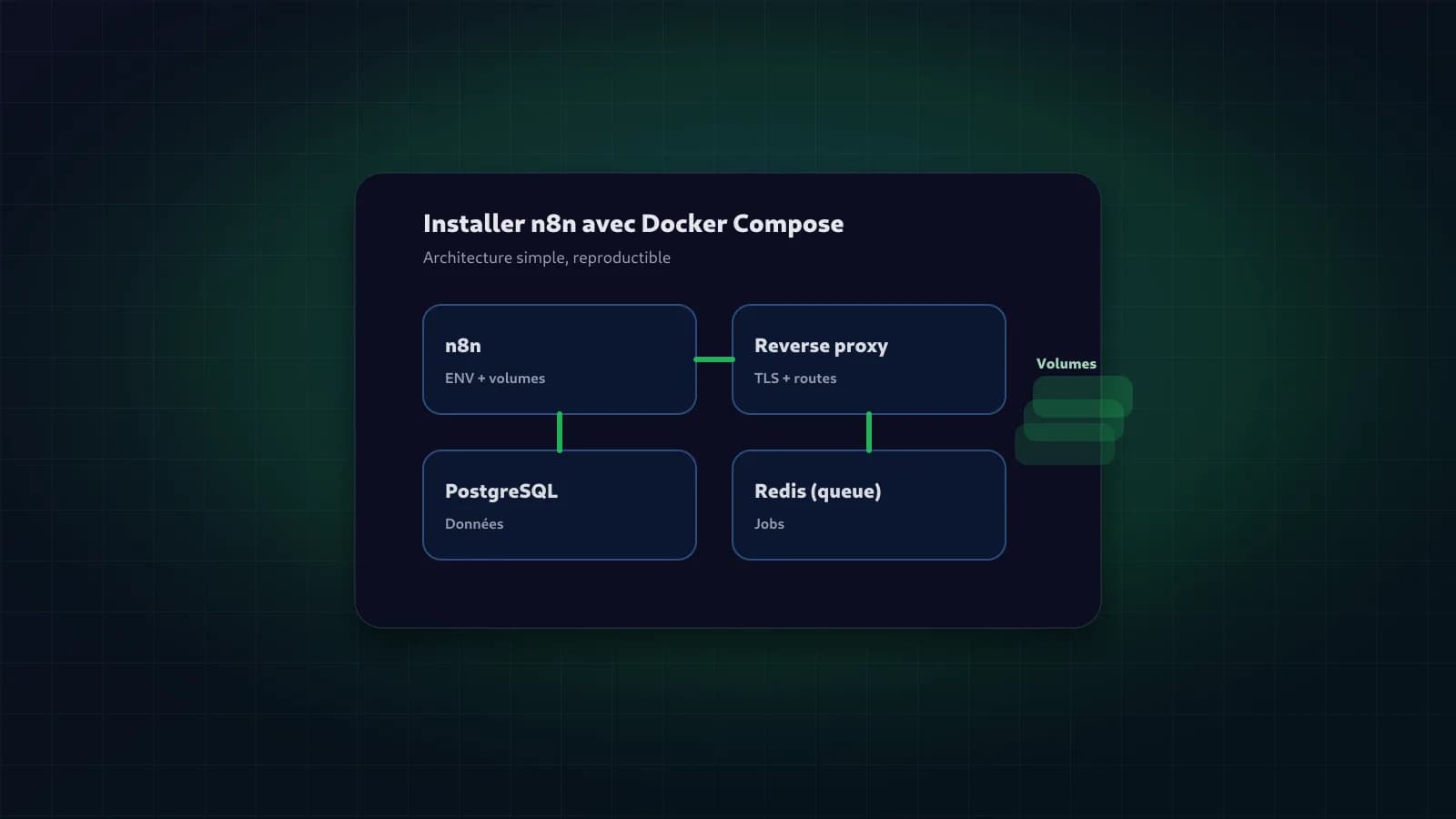1456x819 pixels.
Task: Click the PostgreSQL database node
Action: point(559,504)
